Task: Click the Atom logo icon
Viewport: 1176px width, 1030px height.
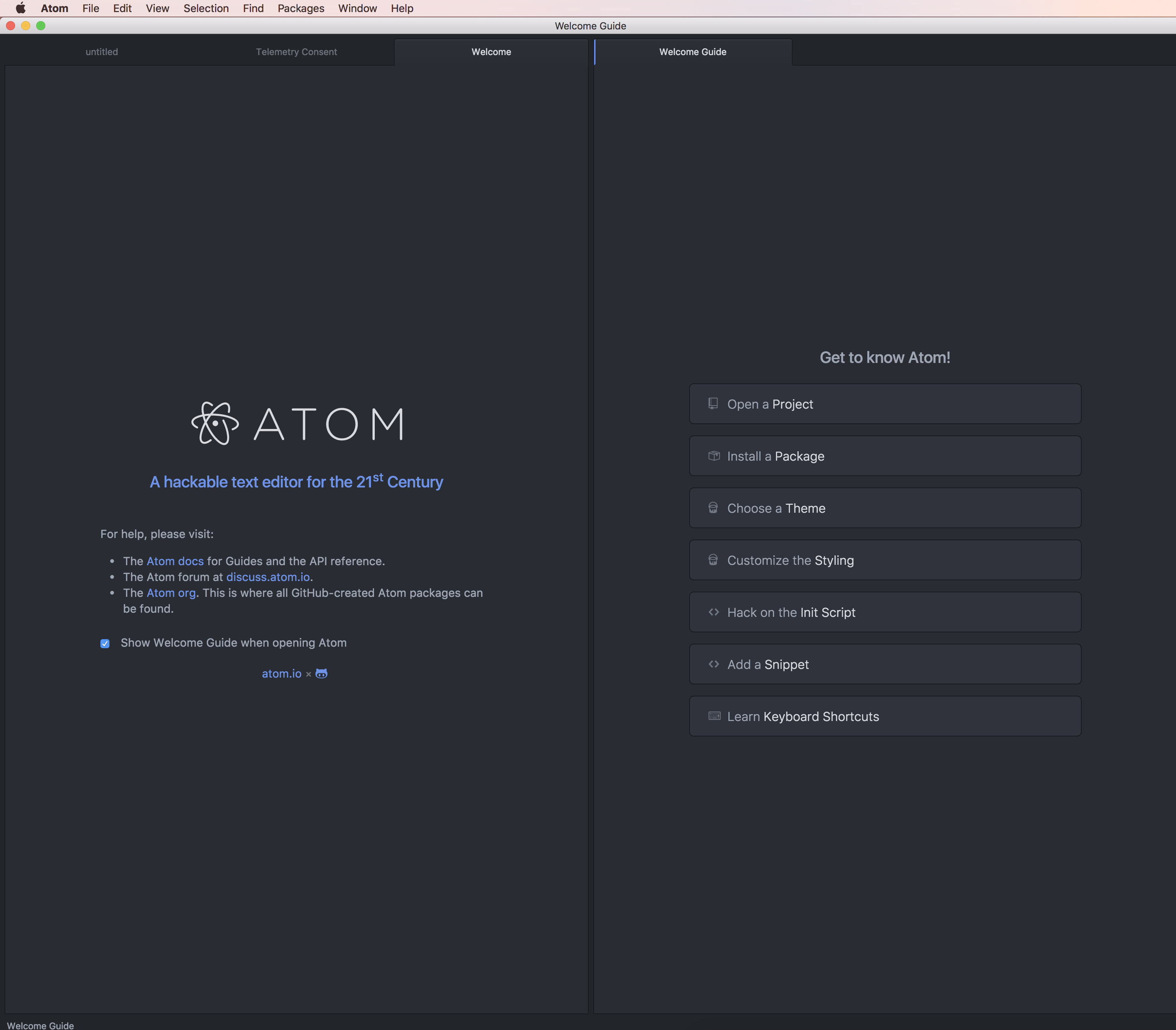Action: 215,424
